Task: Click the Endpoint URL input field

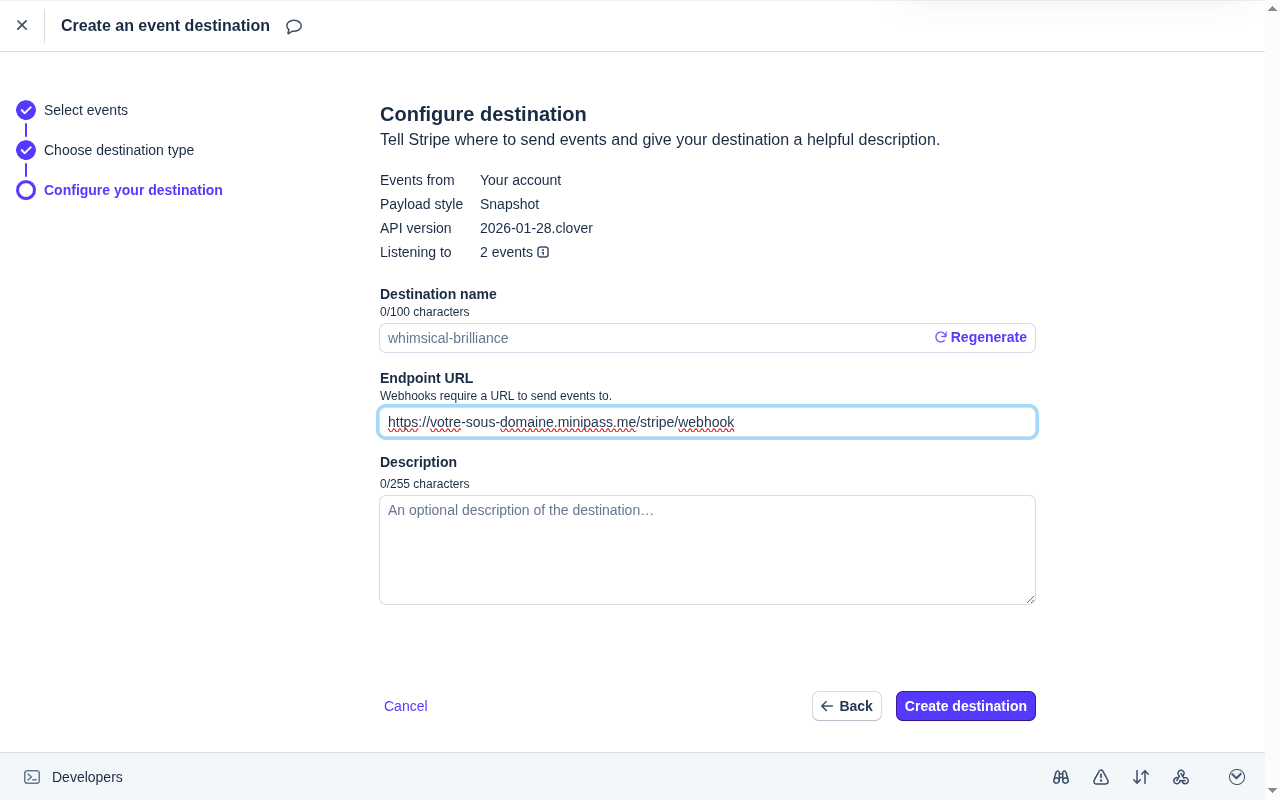Action: click(x=707, y=422)
